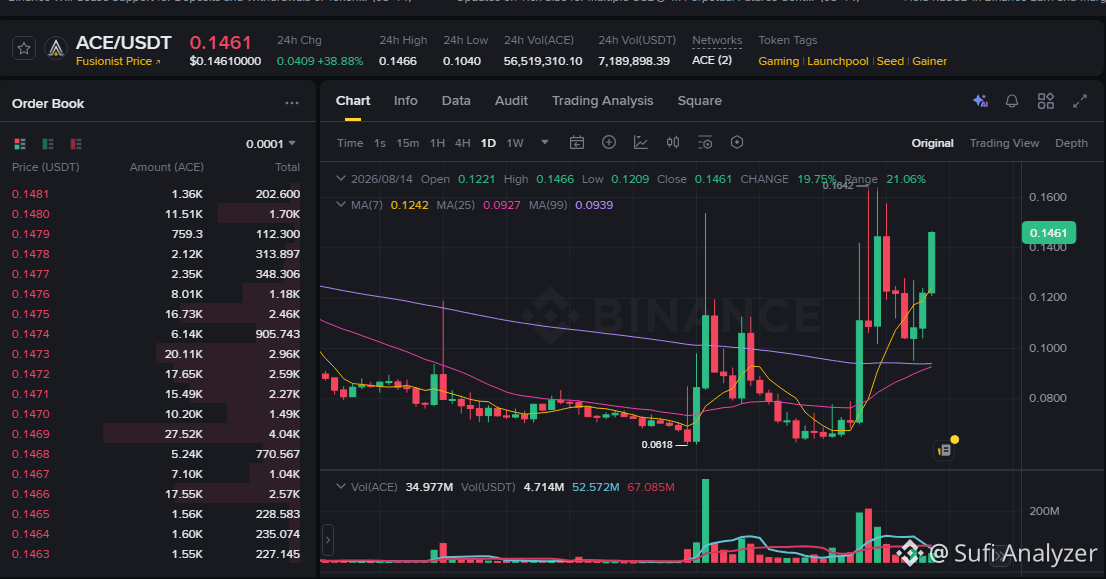Viewport: 1106px width, 579px height.
Task: Expand the collapsed side panel arrow
Action: pyautogui.click(x=328, y=542)
